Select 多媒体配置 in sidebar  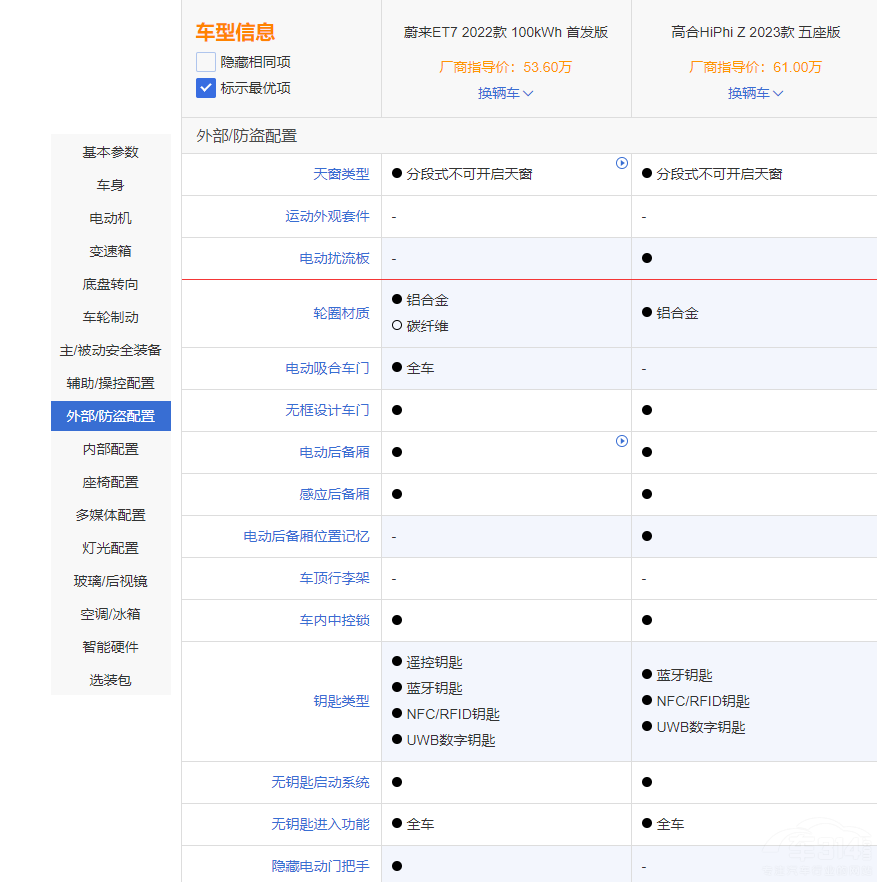(x=111, y=515)
